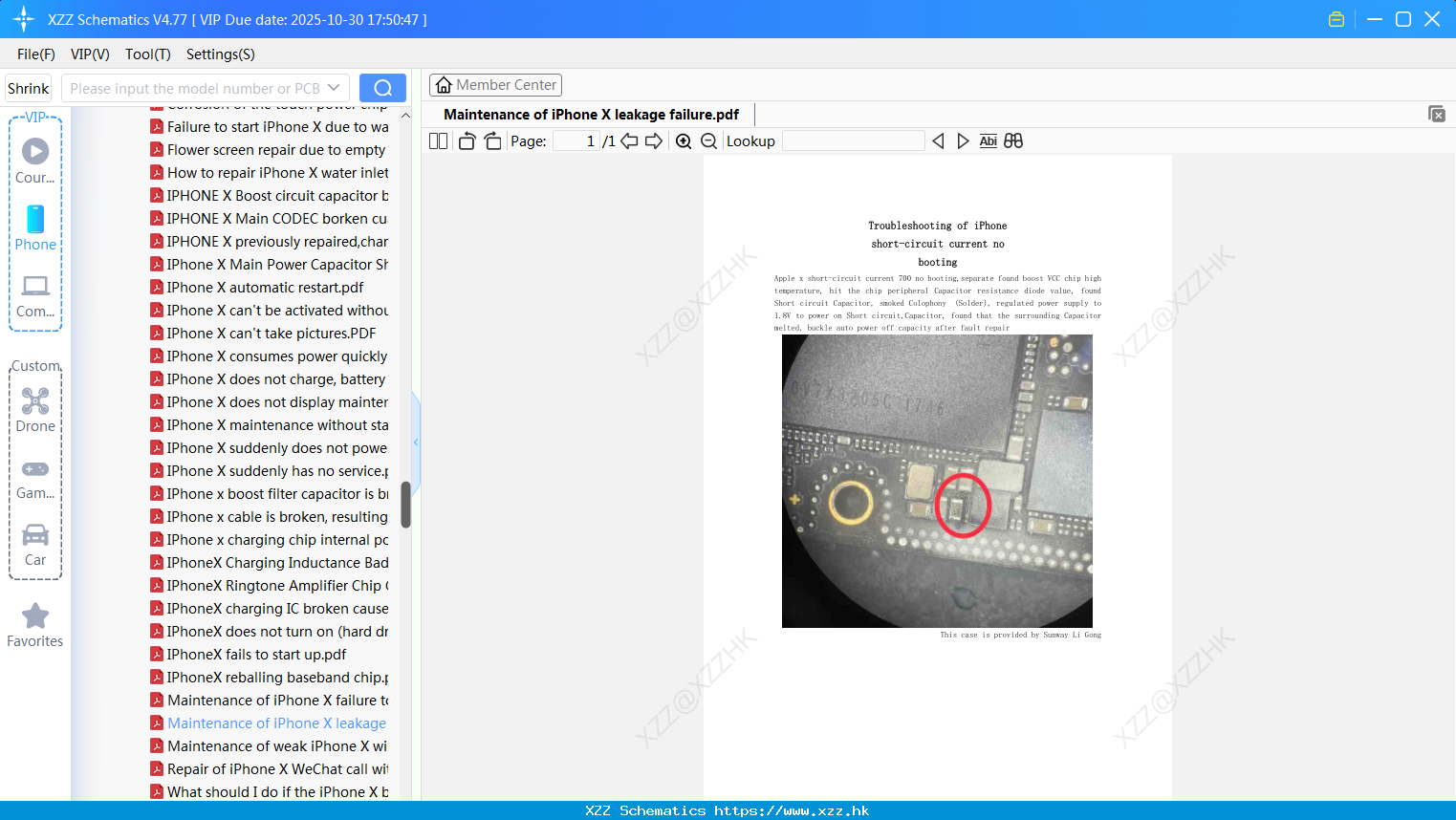Open IPhoneX reballing baseband chip file
This screenshot has width=1456, height=820.
pyautogui.click(x=270, y=678)
